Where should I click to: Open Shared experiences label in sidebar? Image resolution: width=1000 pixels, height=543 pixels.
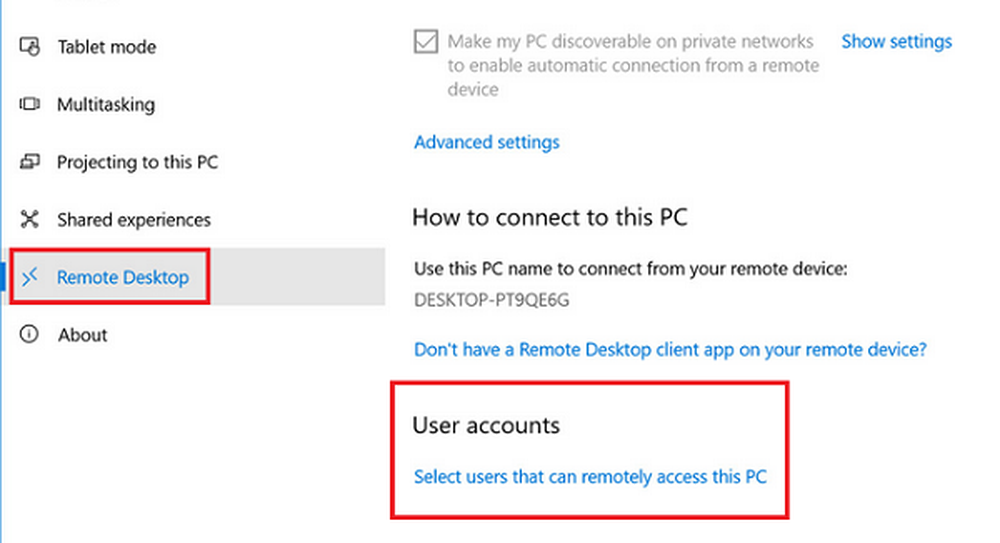click(x=133, y=220)
